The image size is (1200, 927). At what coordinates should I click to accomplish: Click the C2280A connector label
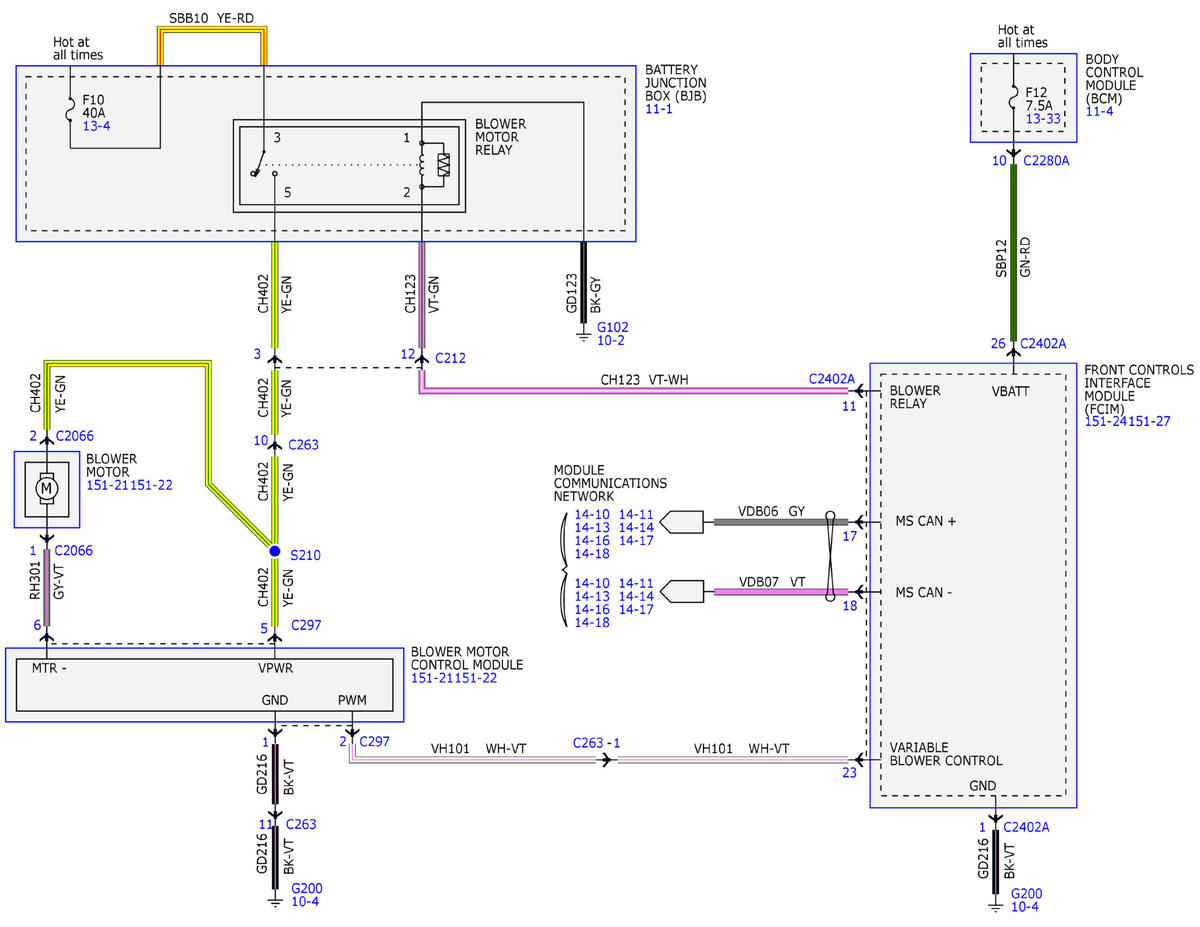click(x=1046, y=160)
